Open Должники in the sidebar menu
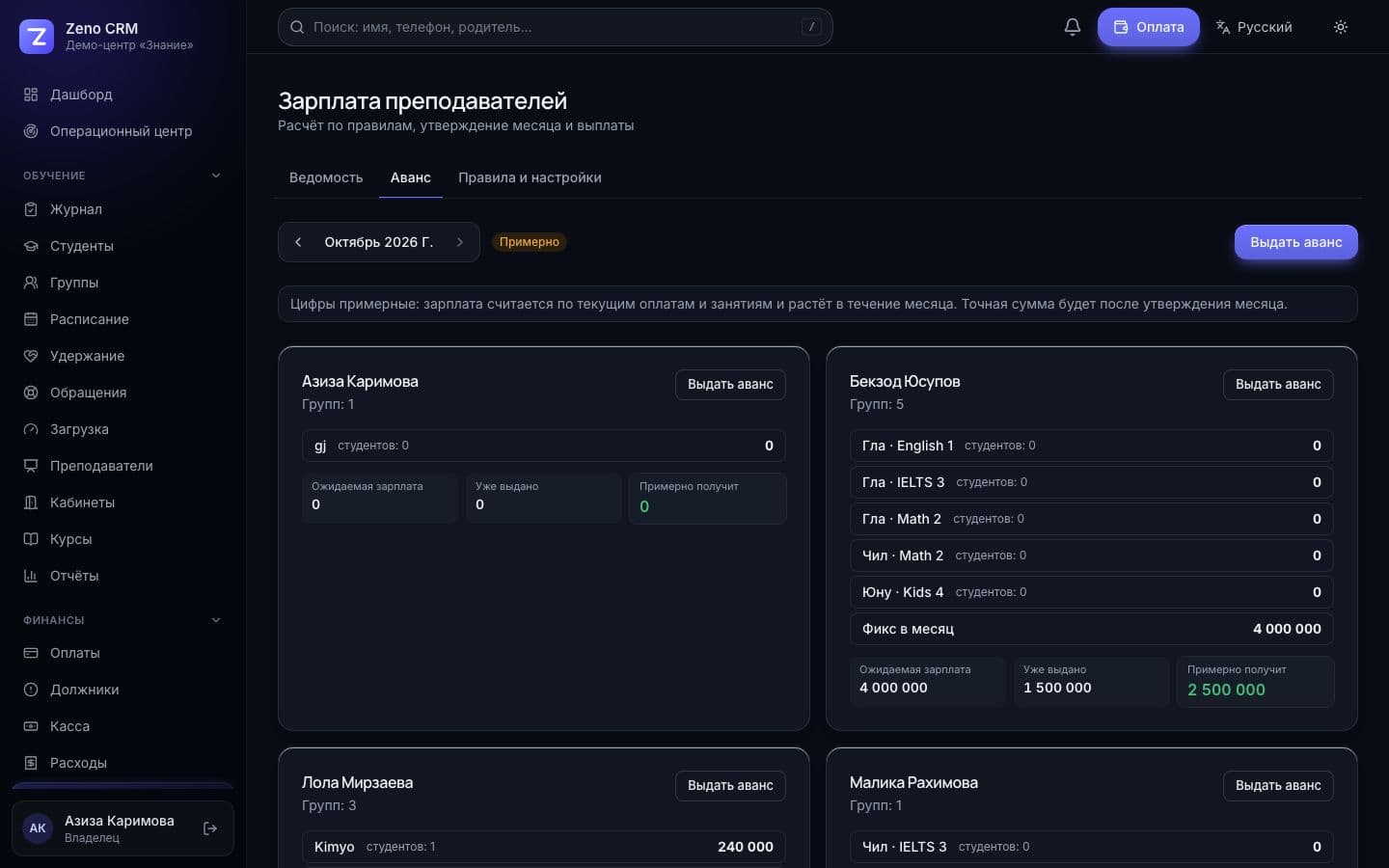The width and height of the screenshot is (1389, 868). pos(123,690)
